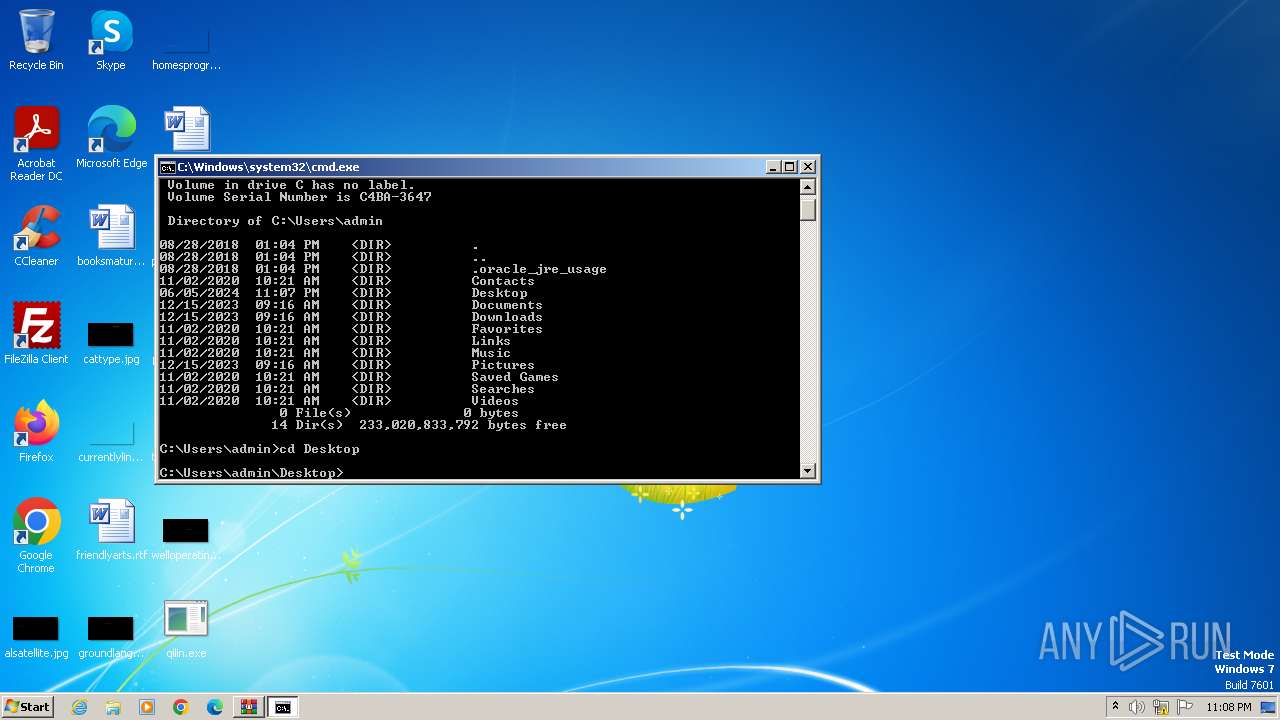
Task: Click the C:\Users\admin\Desktop> prompt
Action: pyautogui.click(x=251, y=473)
